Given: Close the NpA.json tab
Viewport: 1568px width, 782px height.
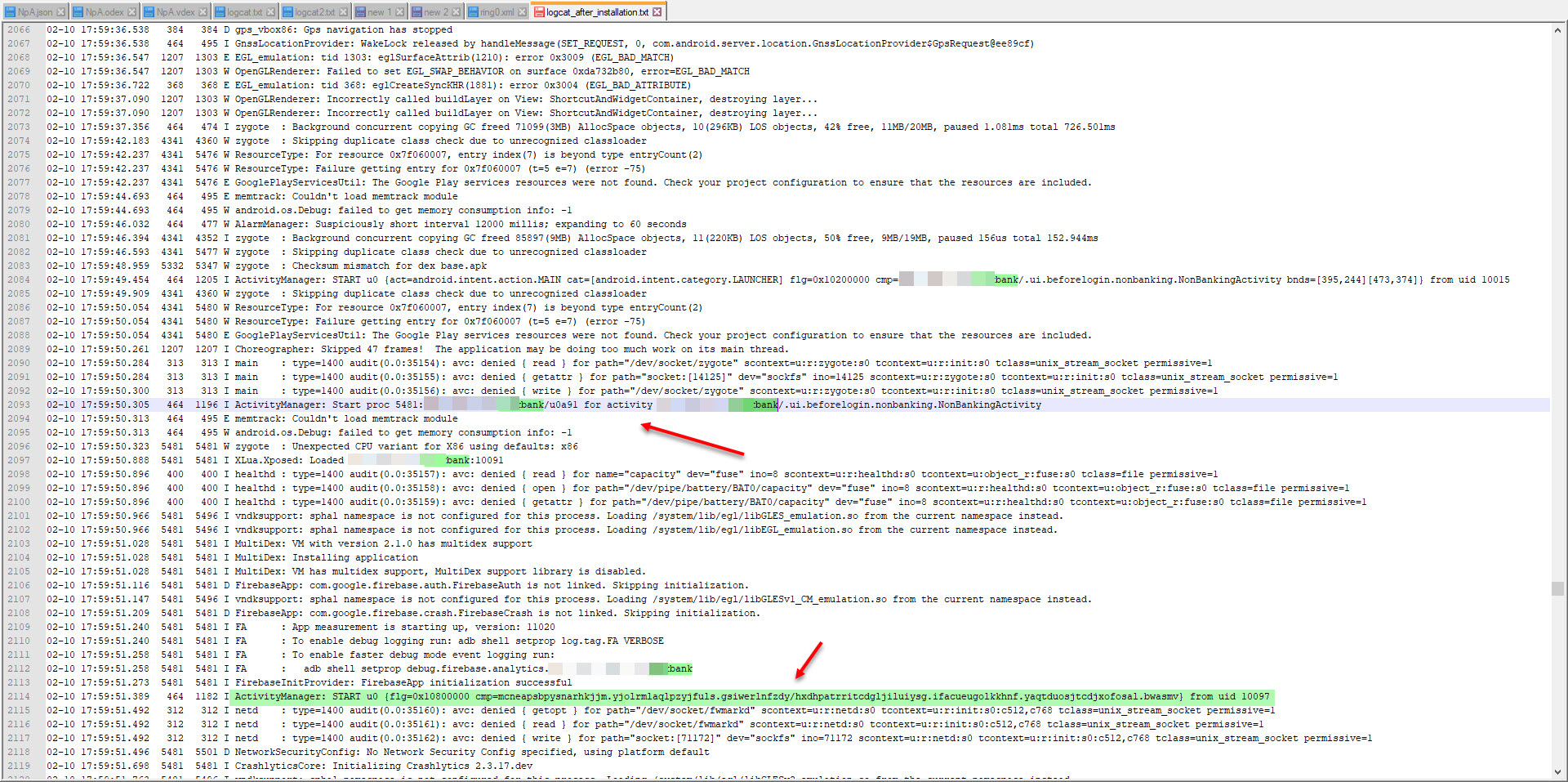Looking at the screenshot, I should 60,12.
